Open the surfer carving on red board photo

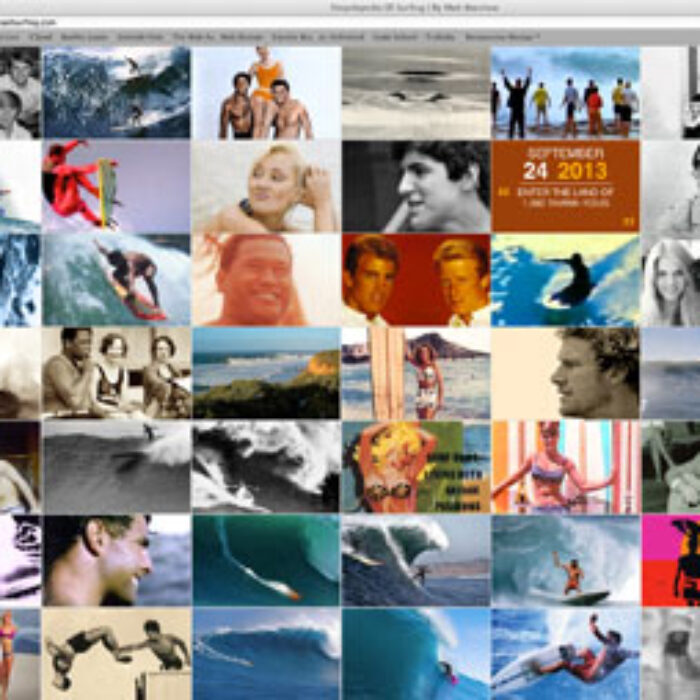pos(117,280)
